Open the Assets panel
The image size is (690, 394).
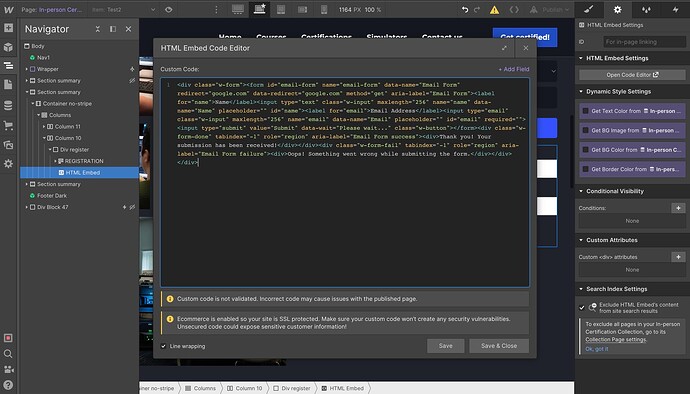coord(8,144)
